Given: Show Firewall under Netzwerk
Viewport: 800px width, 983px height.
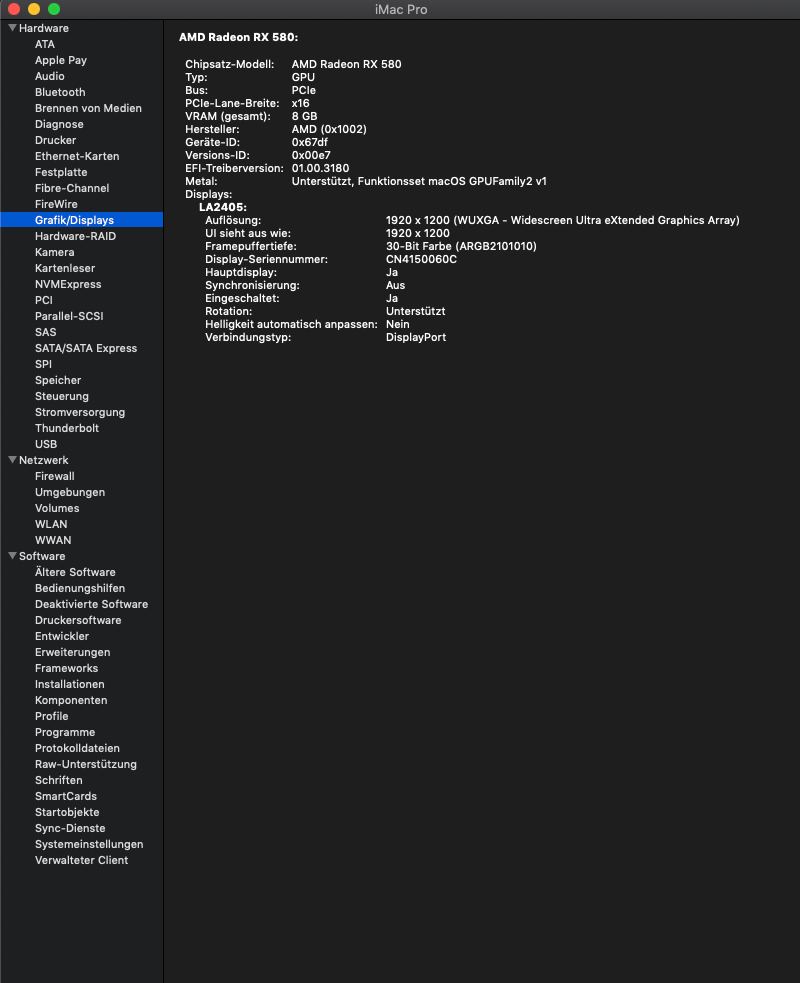Looking at the screenshot, I should (55, 476).
